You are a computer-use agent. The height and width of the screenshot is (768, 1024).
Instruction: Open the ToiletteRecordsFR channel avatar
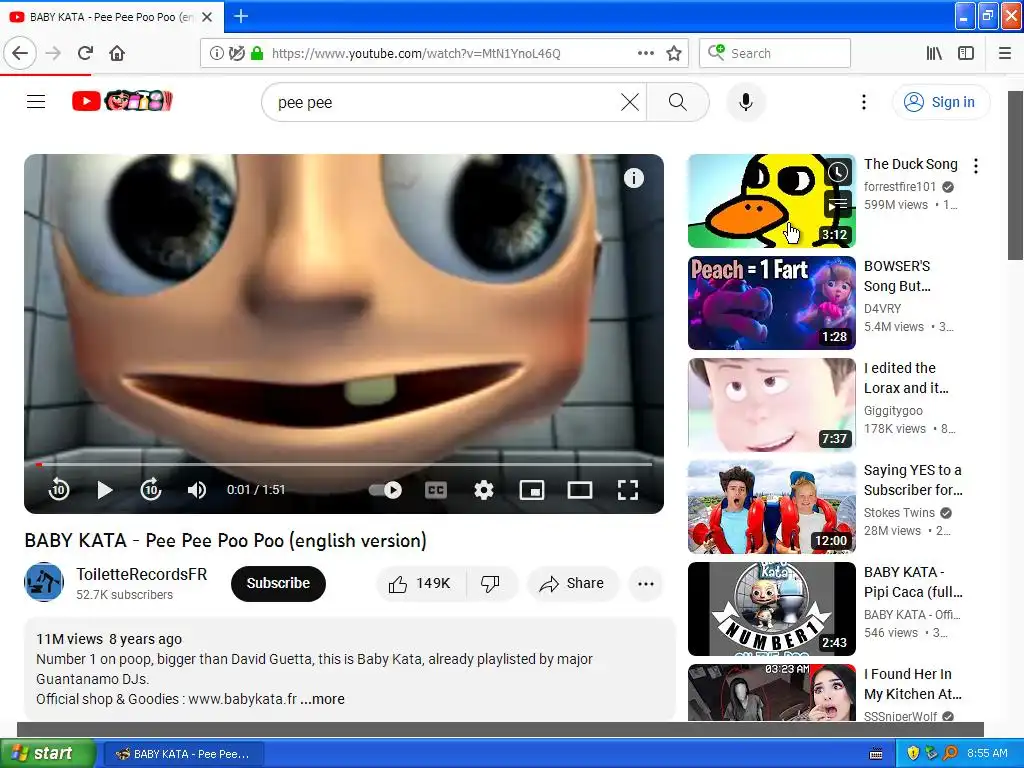pyautogui.click(x=44, y=582)
